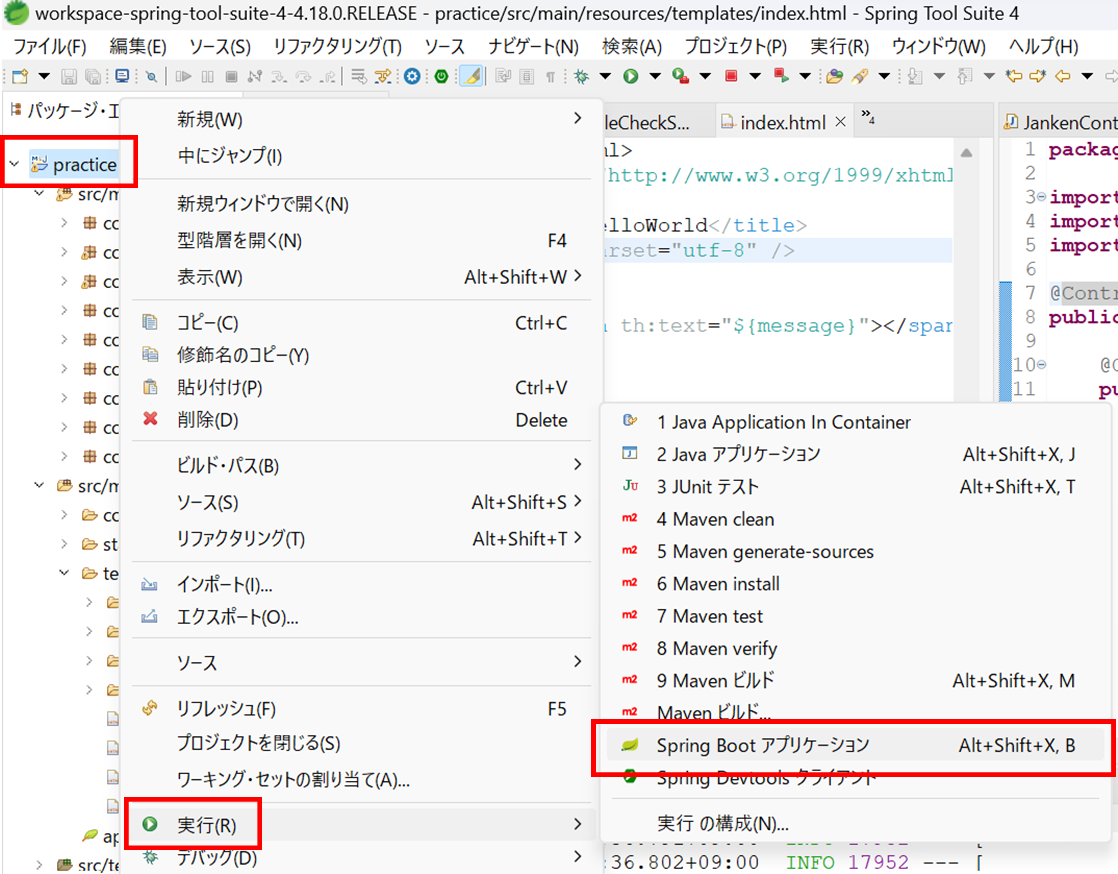
Task: Click the green Spring Boot leaf toolbar icon
Action: point(440,75)
